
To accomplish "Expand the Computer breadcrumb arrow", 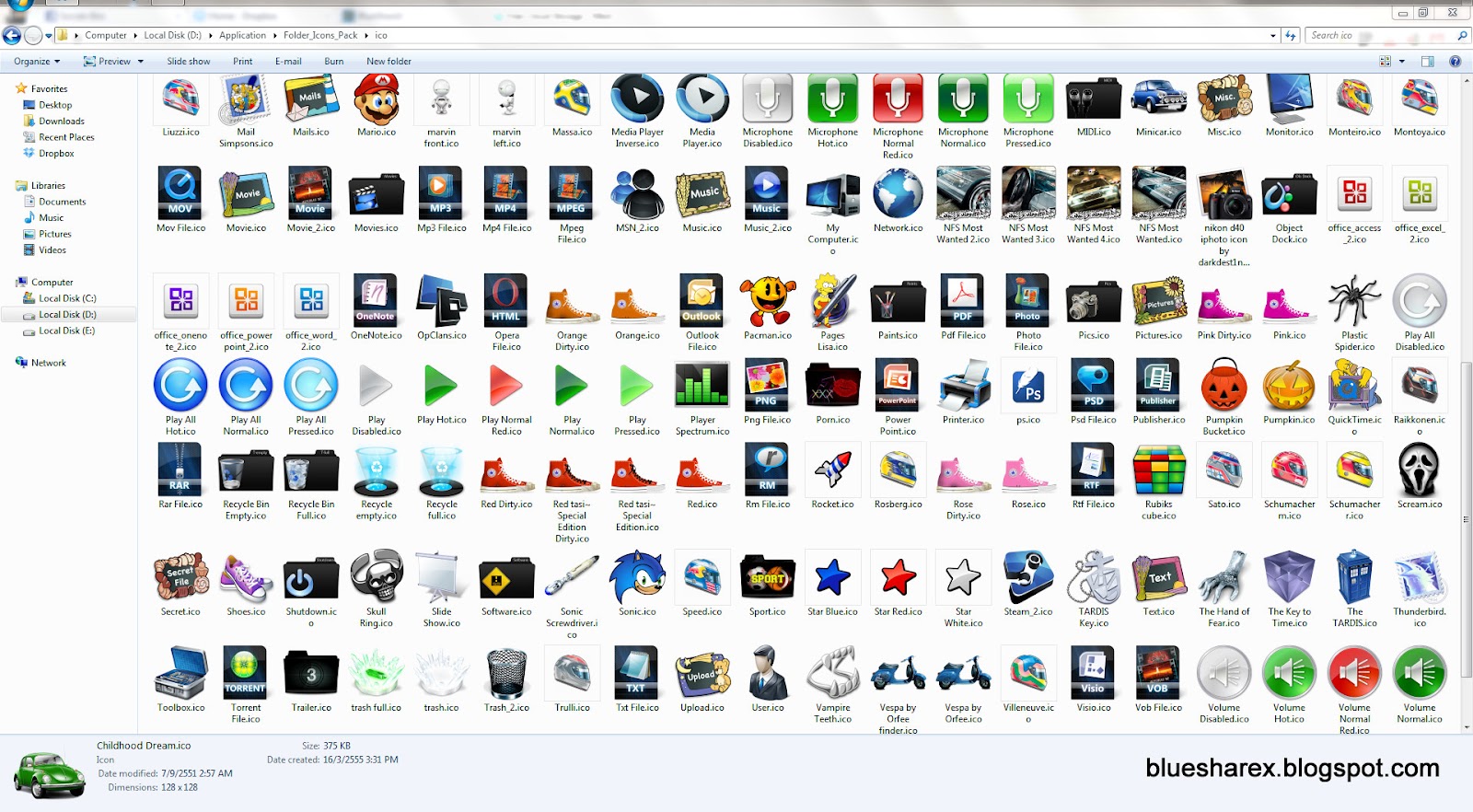I will pyautogui.click(x=135, y=36).
